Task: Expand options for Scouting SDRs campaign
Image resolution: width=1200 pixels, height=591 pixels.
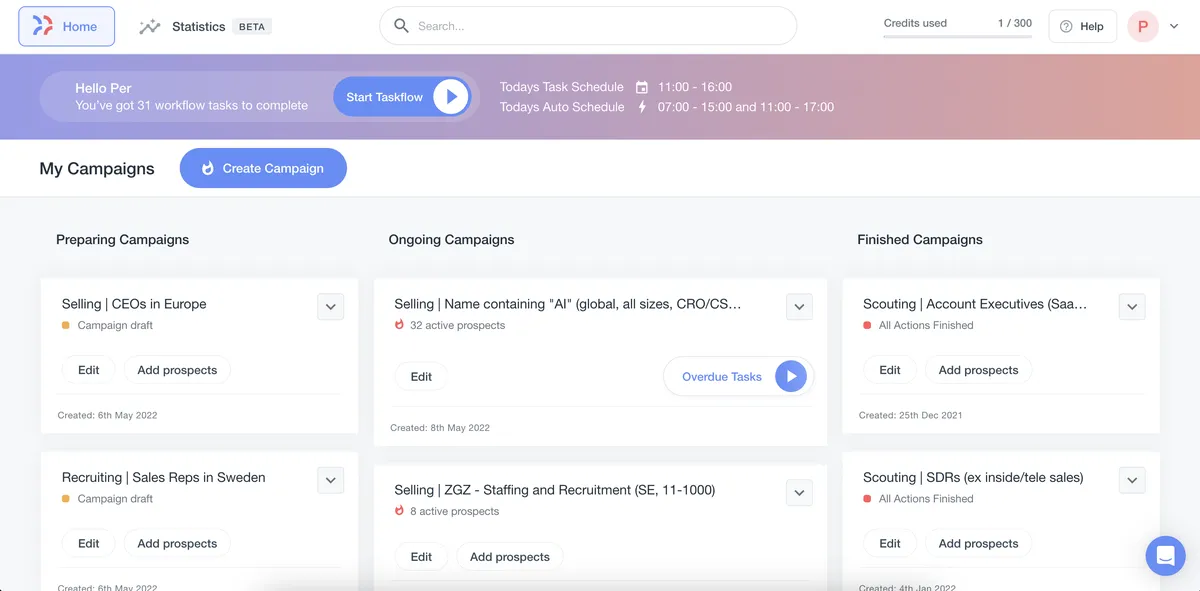Action: point(1132,481)
